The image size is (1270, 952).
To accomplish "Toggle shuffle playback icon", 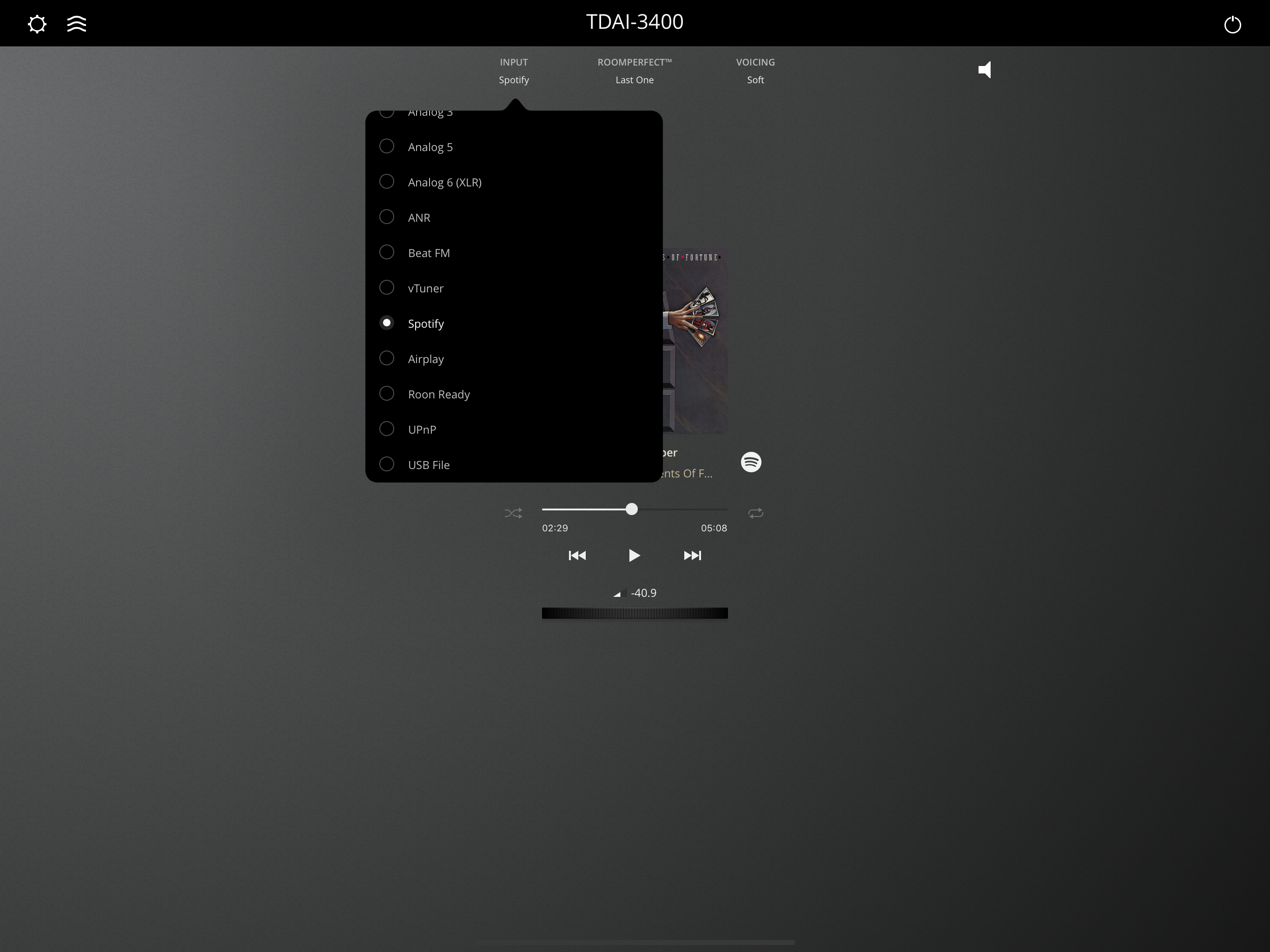I will pyautogui.click(x=513, y=513).
